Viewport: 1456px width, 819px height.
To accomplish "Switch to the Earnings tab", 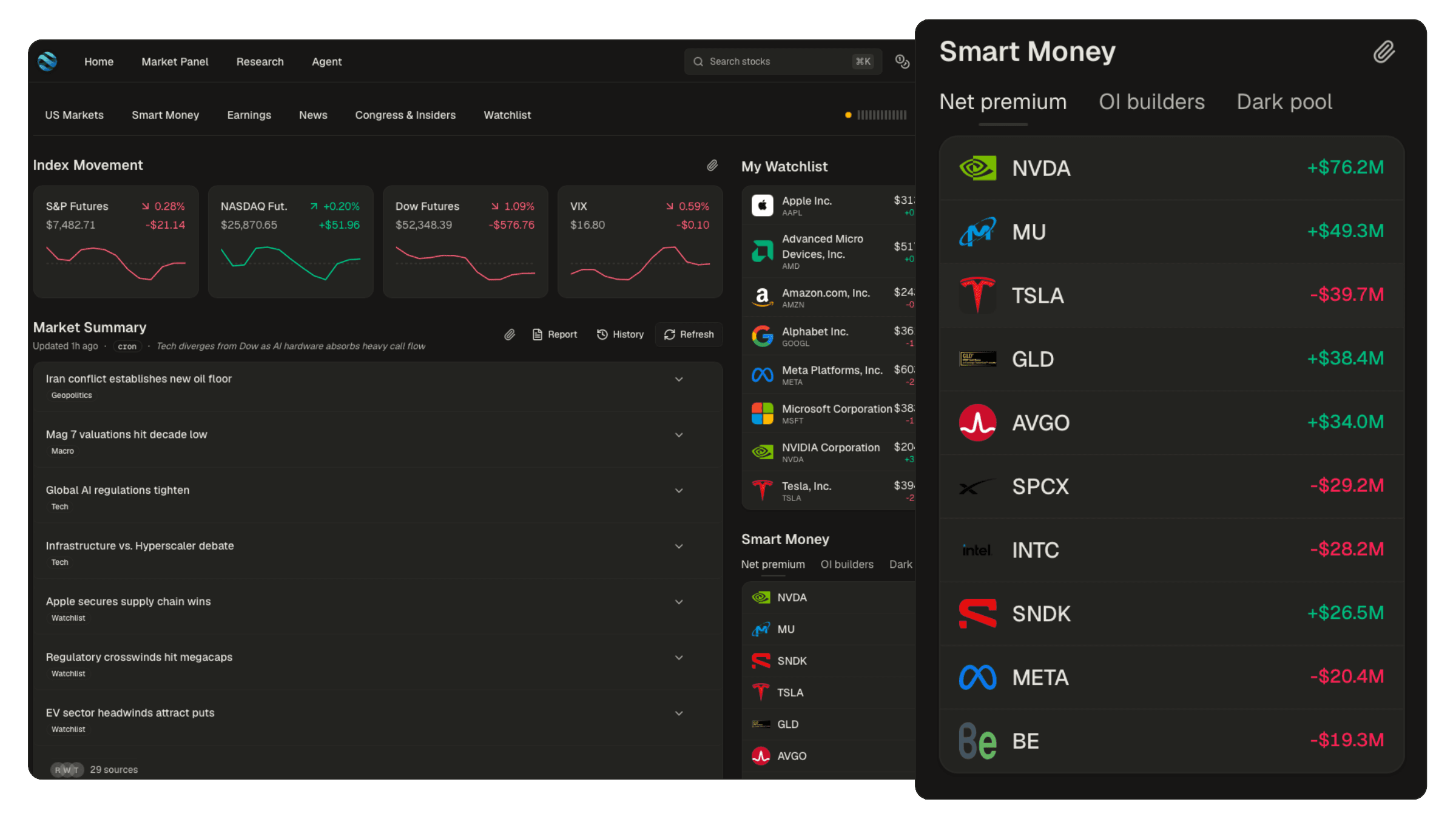I will pyautogui.click(x=249, y=115).
